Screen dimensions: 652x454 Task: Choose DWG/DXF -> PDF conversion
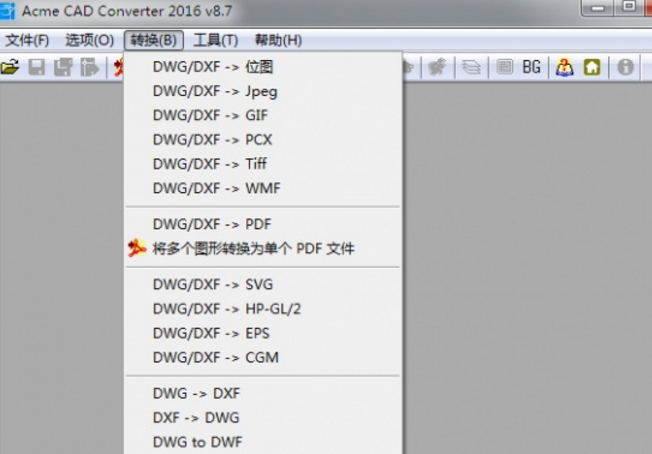pos(263,224)
